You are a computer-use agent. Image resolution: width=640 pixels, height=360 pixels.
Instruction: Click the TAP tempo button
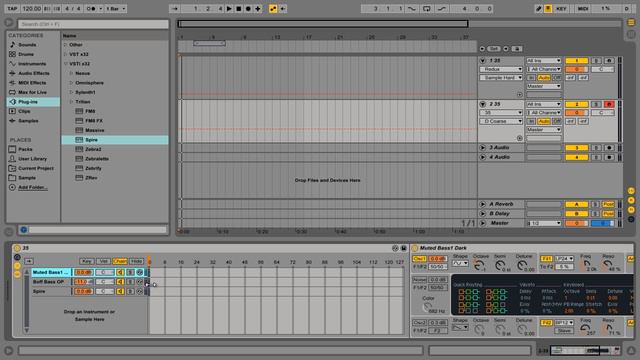[x=12, y=9]
